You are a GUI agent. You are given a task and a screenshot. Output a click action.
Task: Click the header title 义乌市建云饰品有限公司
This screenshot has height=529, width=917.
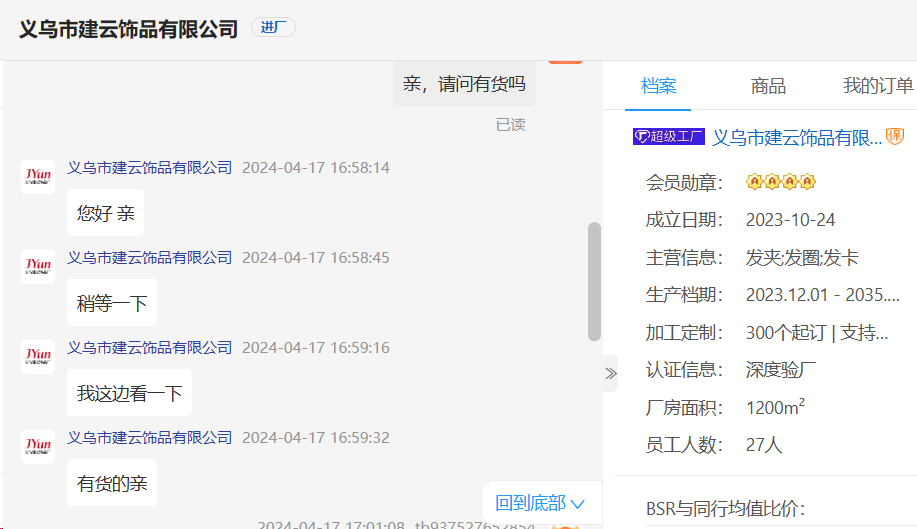[x=128, y=29]
